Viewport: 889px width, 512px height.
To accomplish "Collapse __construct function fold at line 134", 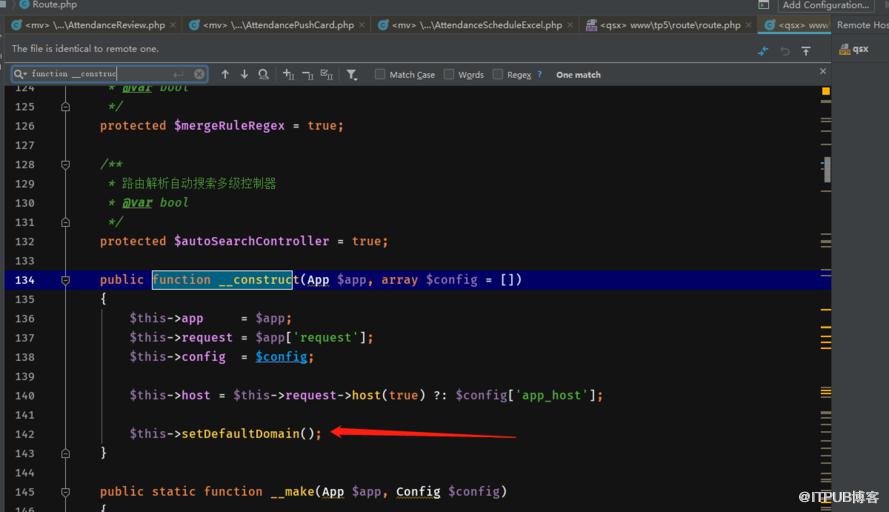I will 65,280.
